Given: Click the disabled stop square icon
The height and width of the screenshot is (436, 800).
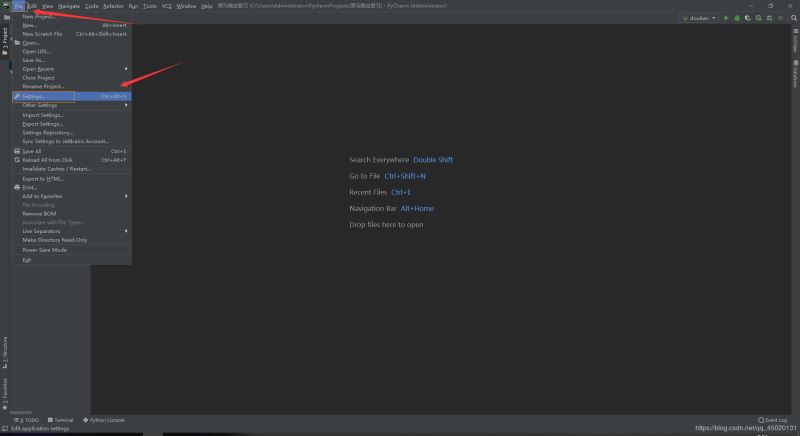Looking at the screenshot, I should 780,18.
